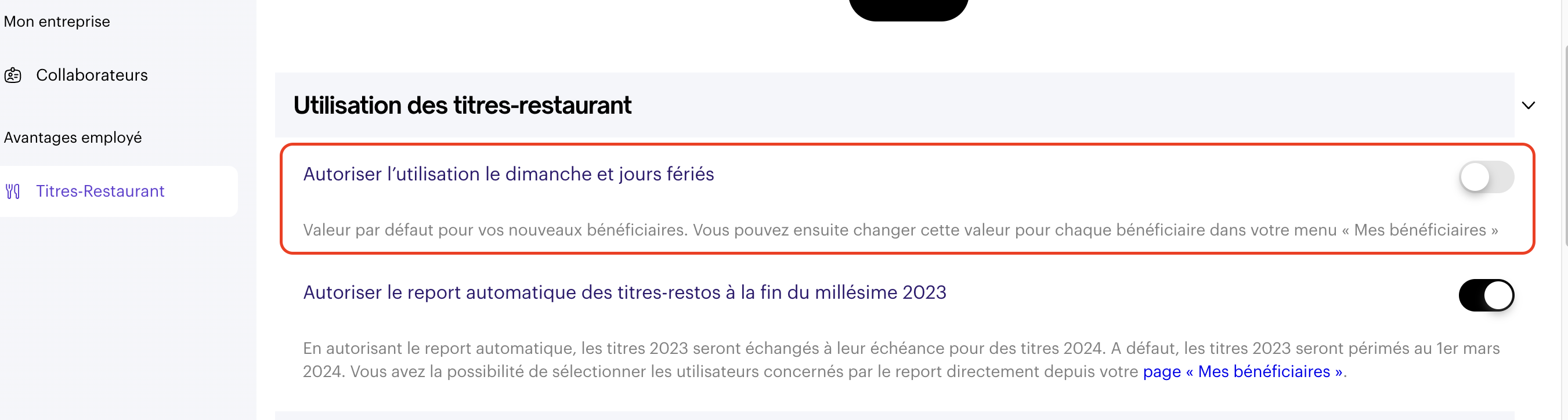Viewport: 1568px width, 420px height.
Task: Click the Mon entreprise sidebar heading
Action: point(57,22)
